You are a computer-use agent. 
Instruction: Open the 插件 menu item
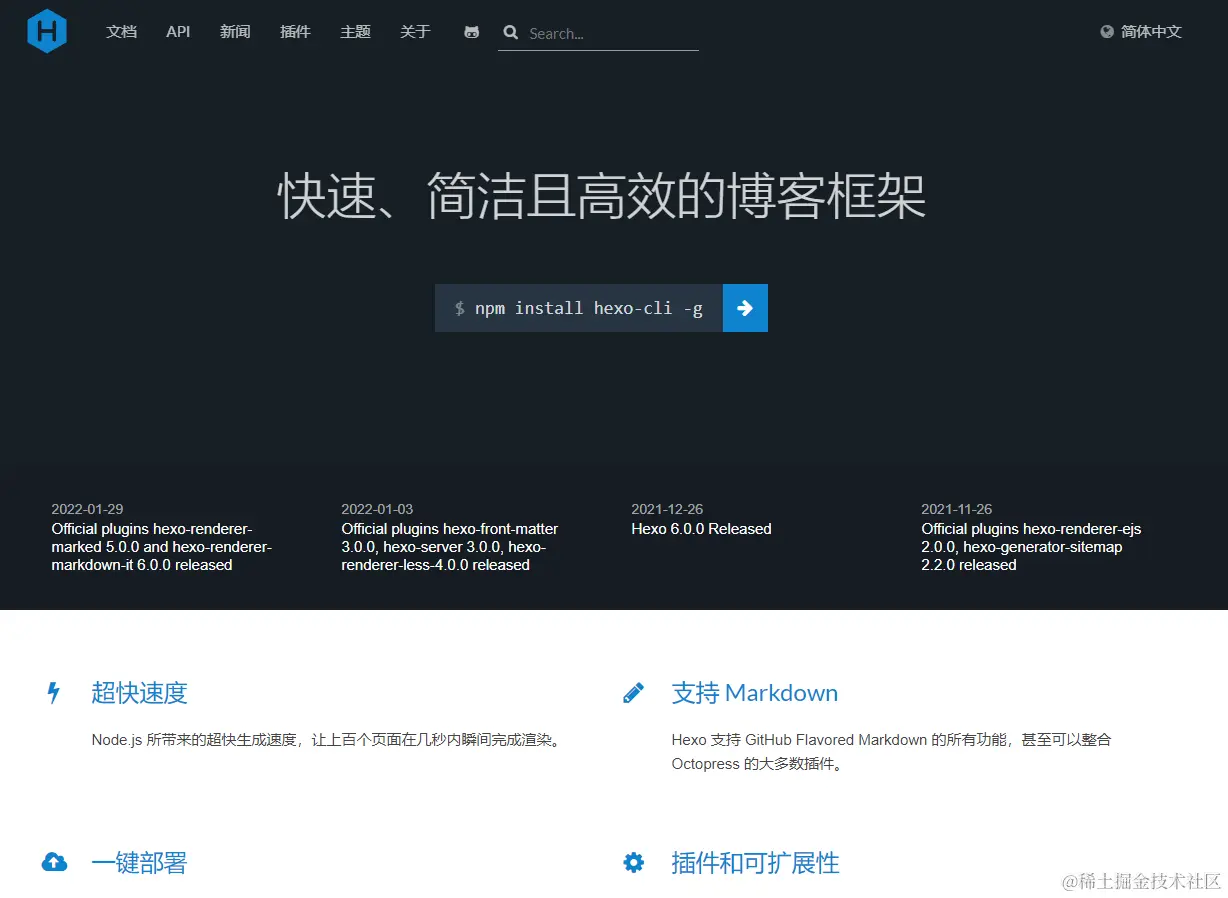(x=295, y=32)
